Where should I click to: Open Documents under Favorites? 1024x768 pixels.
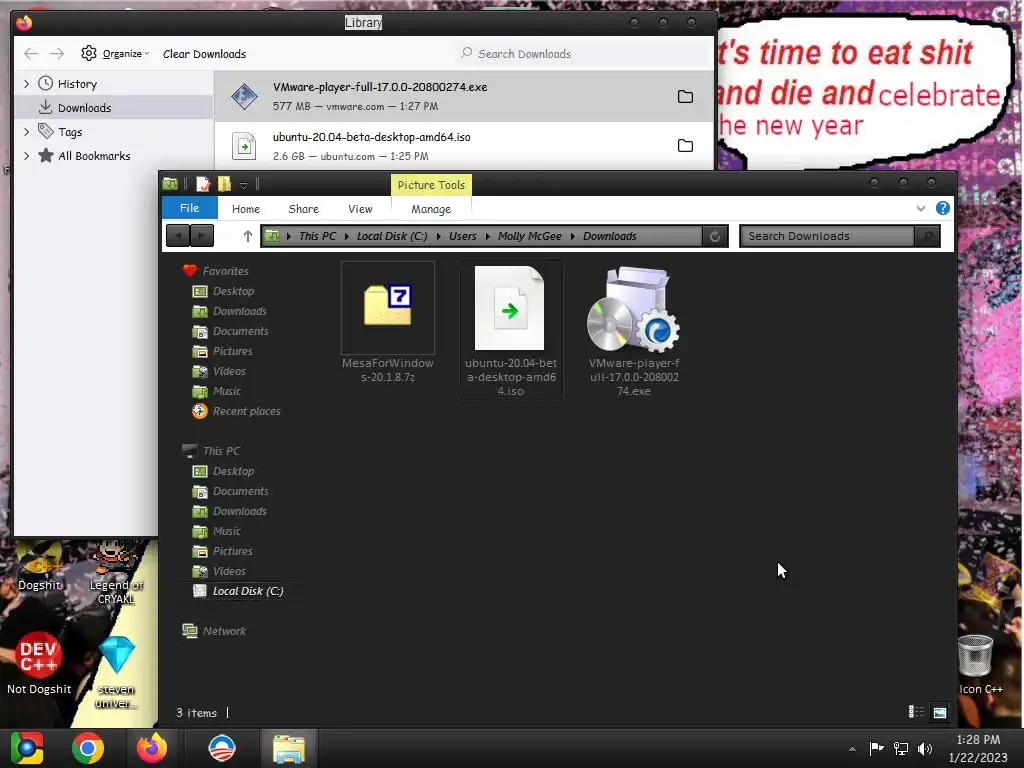[231, 331]
